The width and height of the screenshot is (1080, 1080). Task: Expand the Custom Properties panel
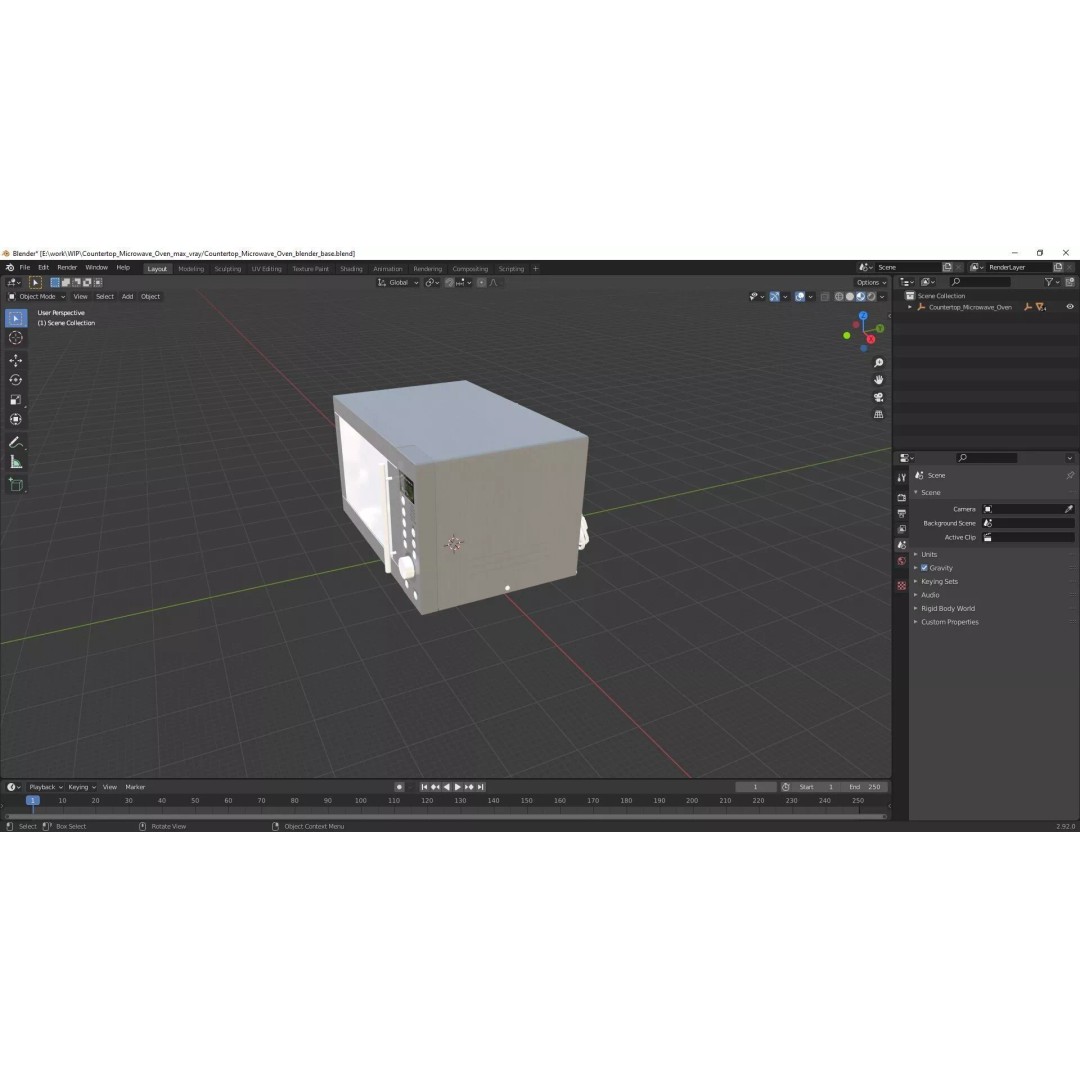point(949,622)
